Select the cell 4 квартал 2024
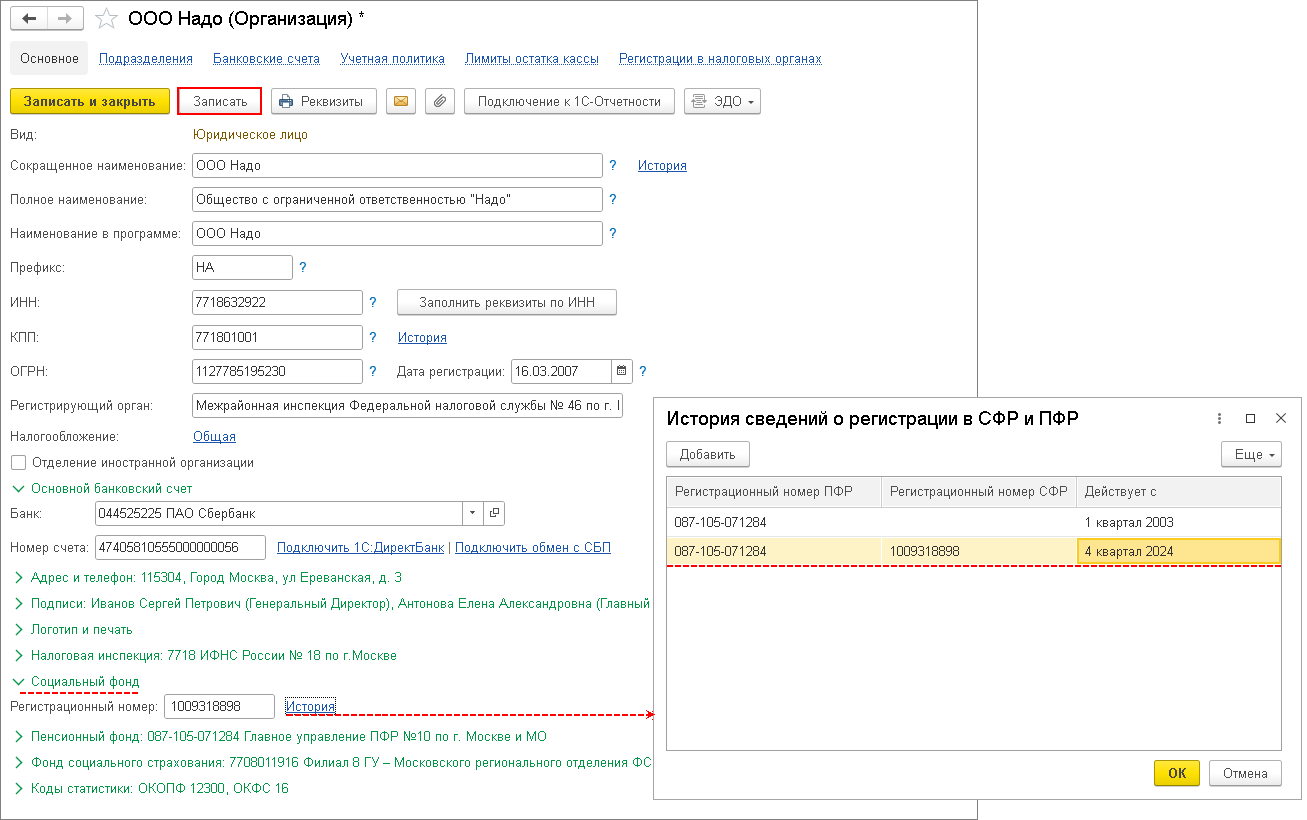Viewport: 1307px width, 820px height. click(1179, 551)
